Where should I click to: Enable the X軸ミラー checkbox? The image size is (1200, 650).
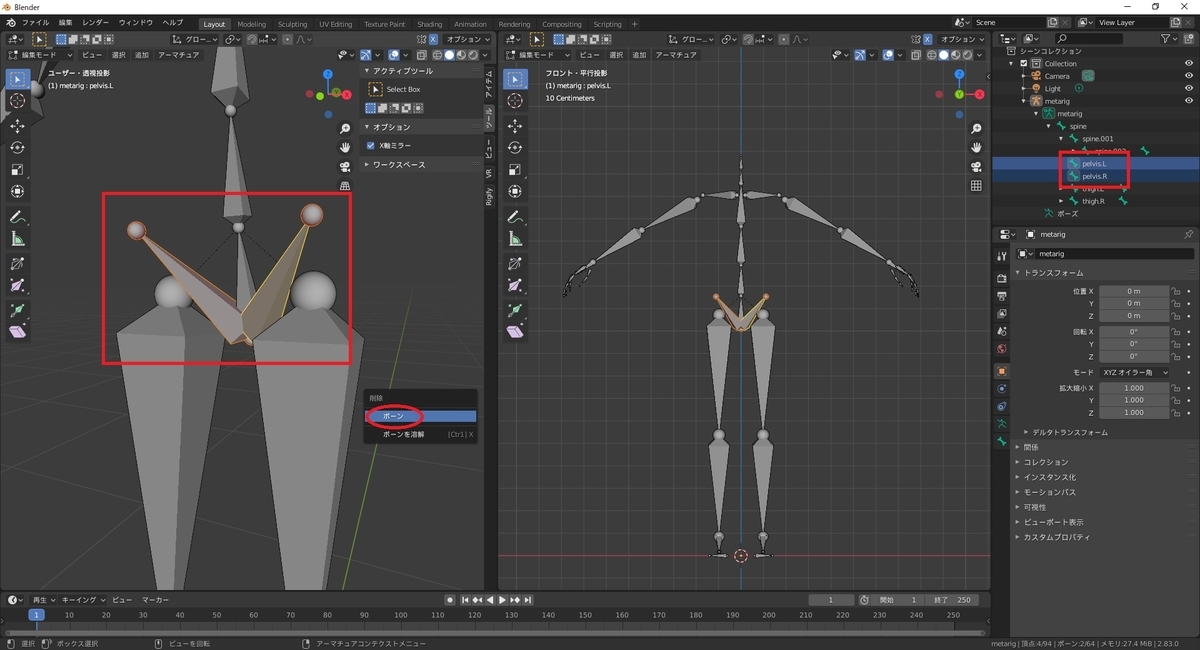(x=371, y=146)
